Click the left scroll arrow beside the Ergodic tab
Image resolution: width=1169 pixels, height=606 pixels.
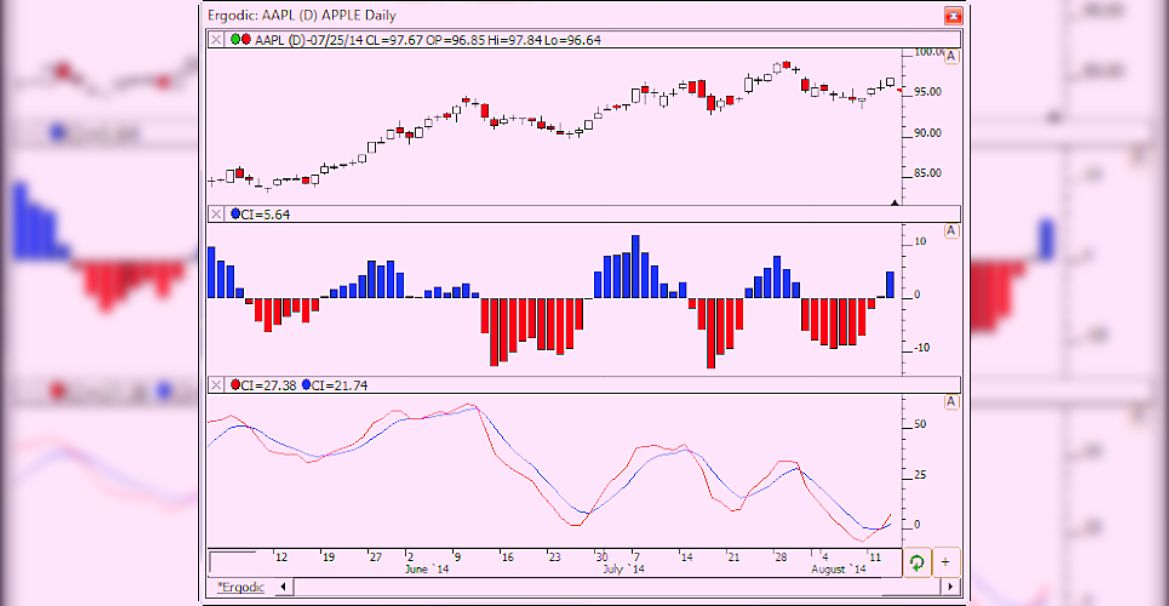click(x=281, y=586)
